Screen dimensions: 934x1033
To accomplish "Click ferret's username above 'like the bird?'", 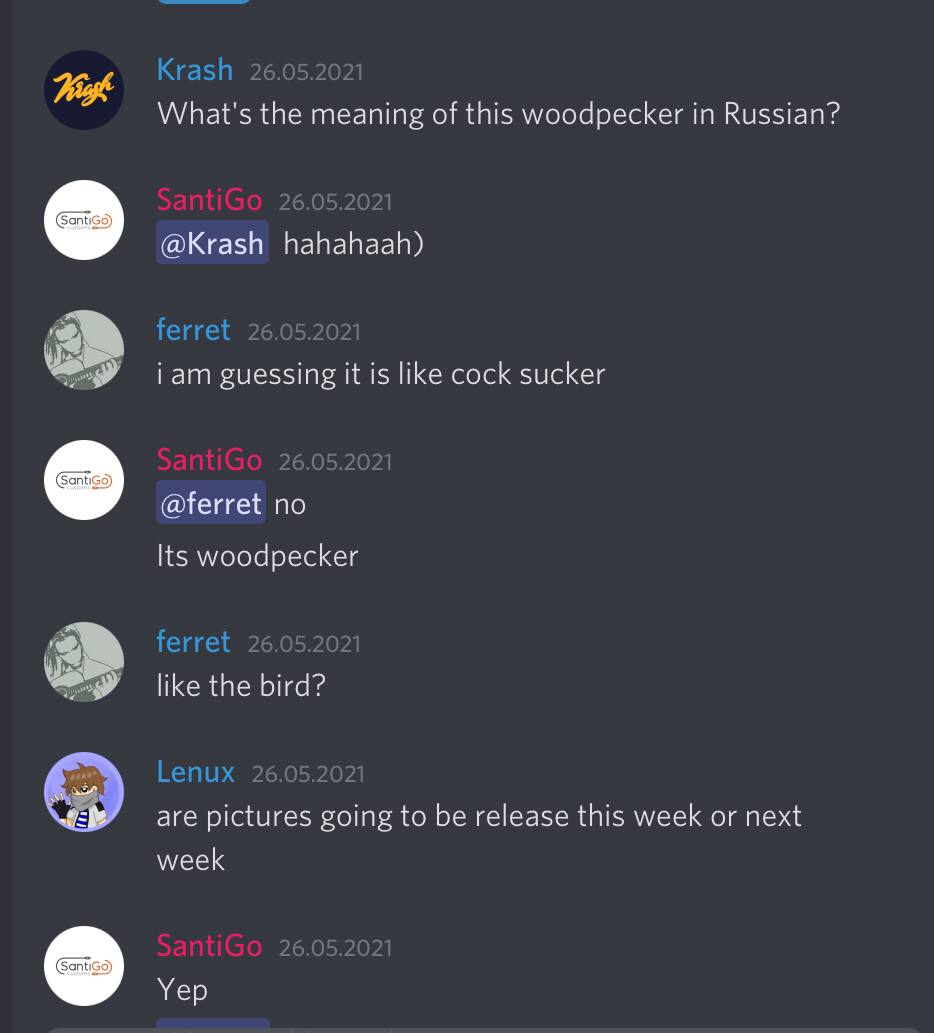I will [194, 642].
